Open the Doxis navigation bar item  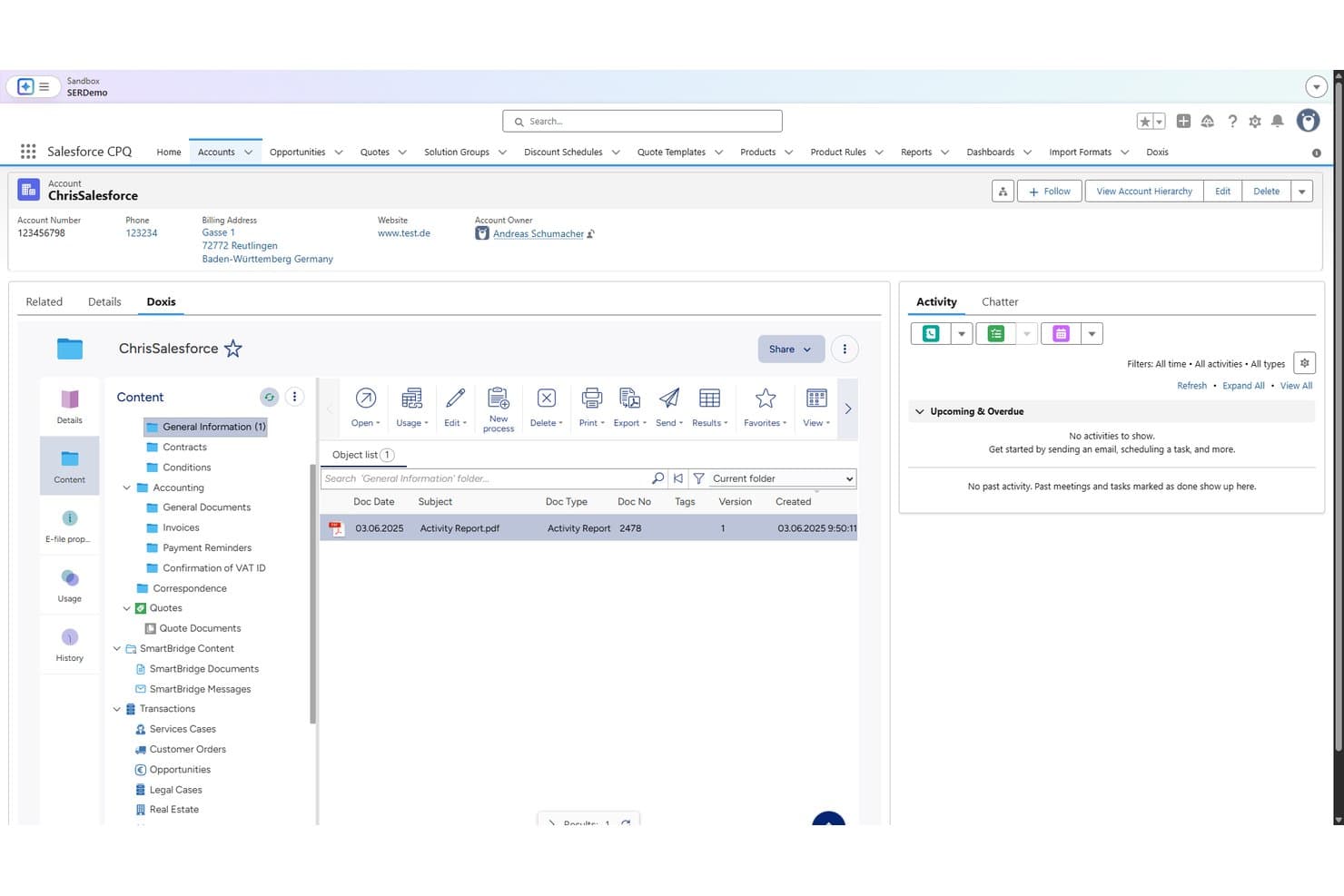coord(1157,152)
